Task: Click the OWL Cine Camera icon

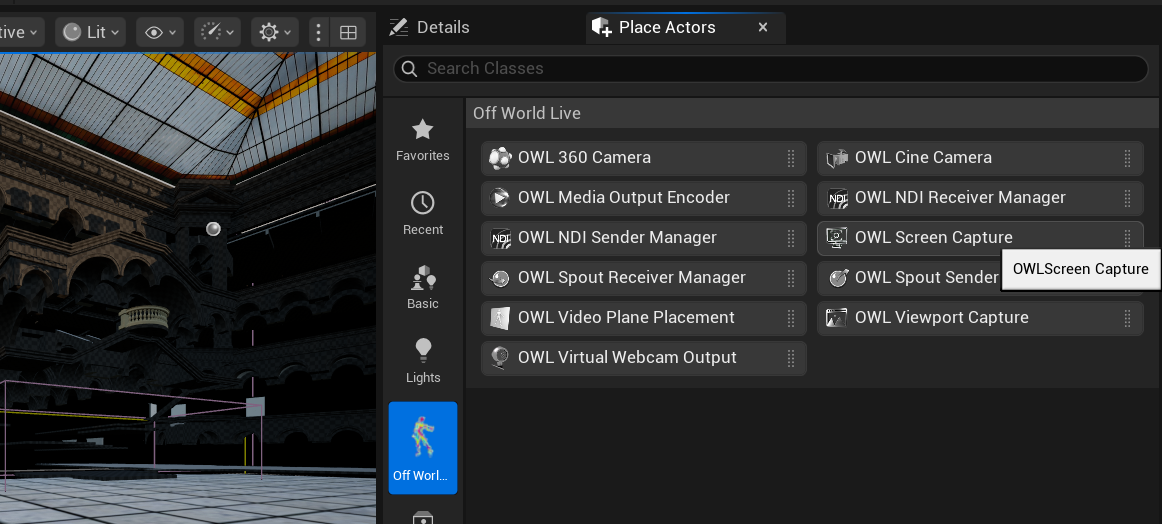Action: pos(837,157)
